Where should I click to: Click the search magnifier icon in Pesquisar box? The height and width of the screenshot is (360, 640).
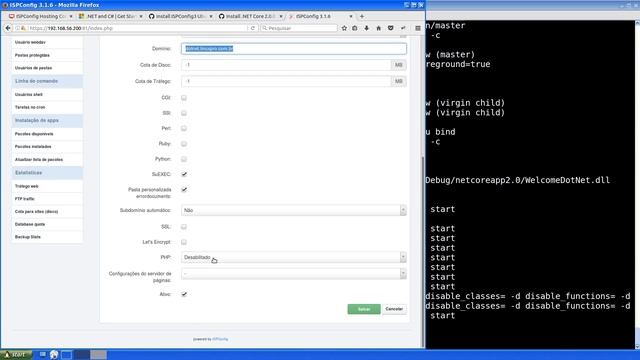tap(264, 28)
